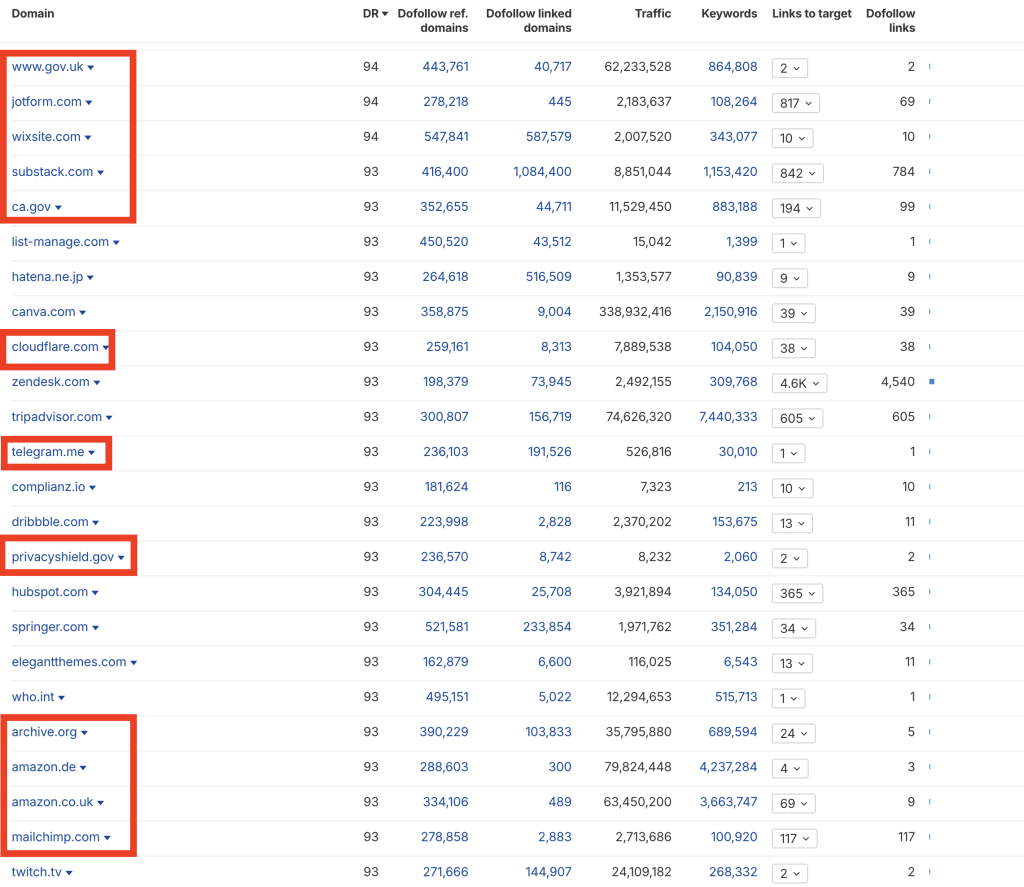
Task: Open the amazon.co.uk domain link
Action: 52,802
